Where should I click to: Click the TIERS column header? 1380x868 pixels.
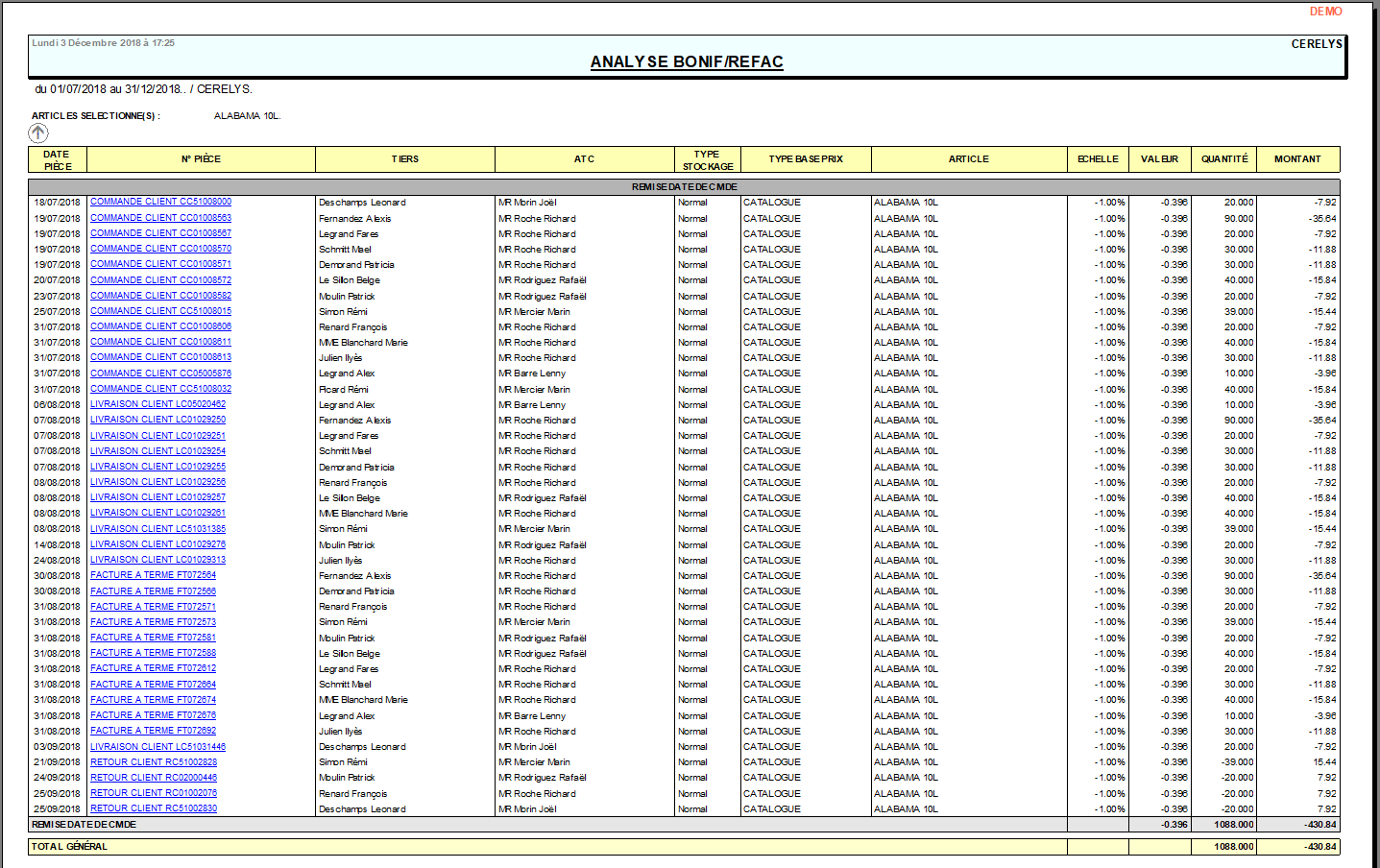[x=404, y=159]
